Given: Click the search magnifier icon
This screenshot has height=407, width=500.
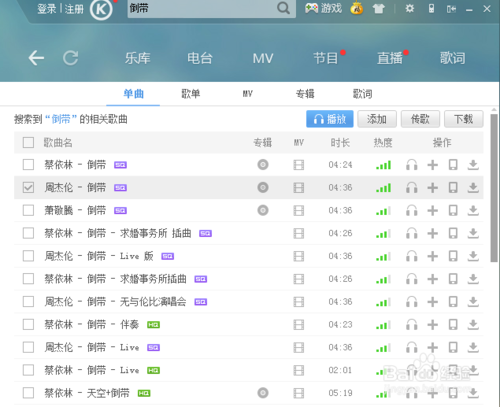Looking at the screenshot, I should (283, 8).
